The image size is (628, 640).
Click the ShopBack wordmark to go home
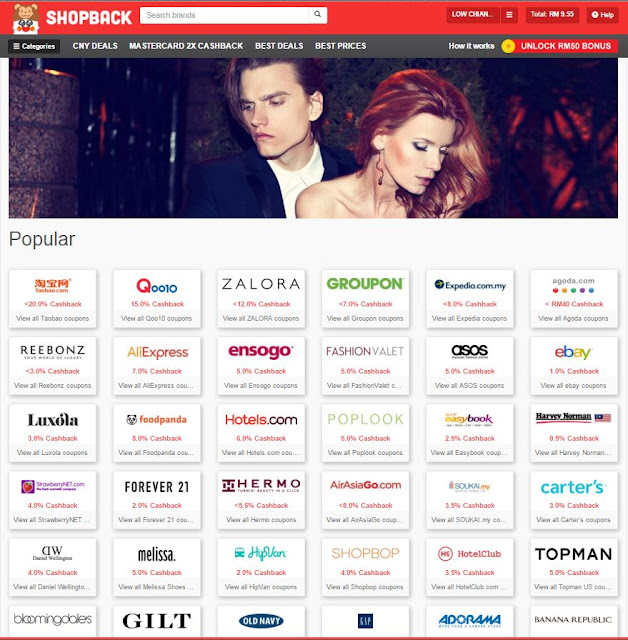click(x=89, y=18)
